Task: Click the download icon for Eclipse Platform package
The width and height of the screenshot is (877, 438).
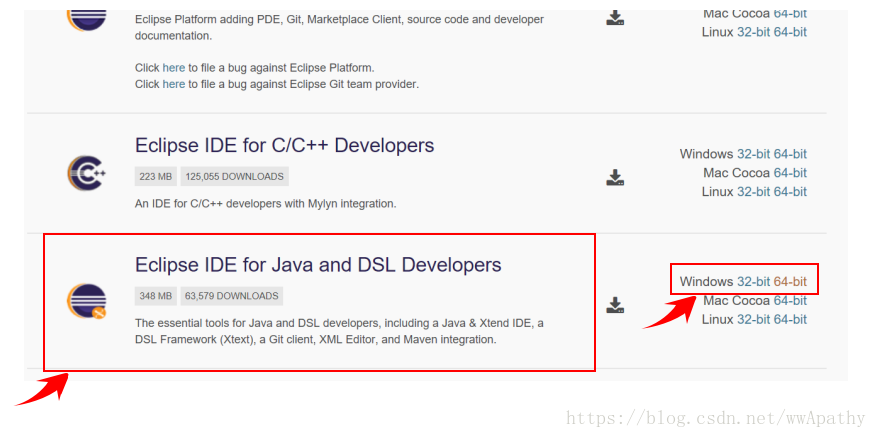Action: (615, 17)
